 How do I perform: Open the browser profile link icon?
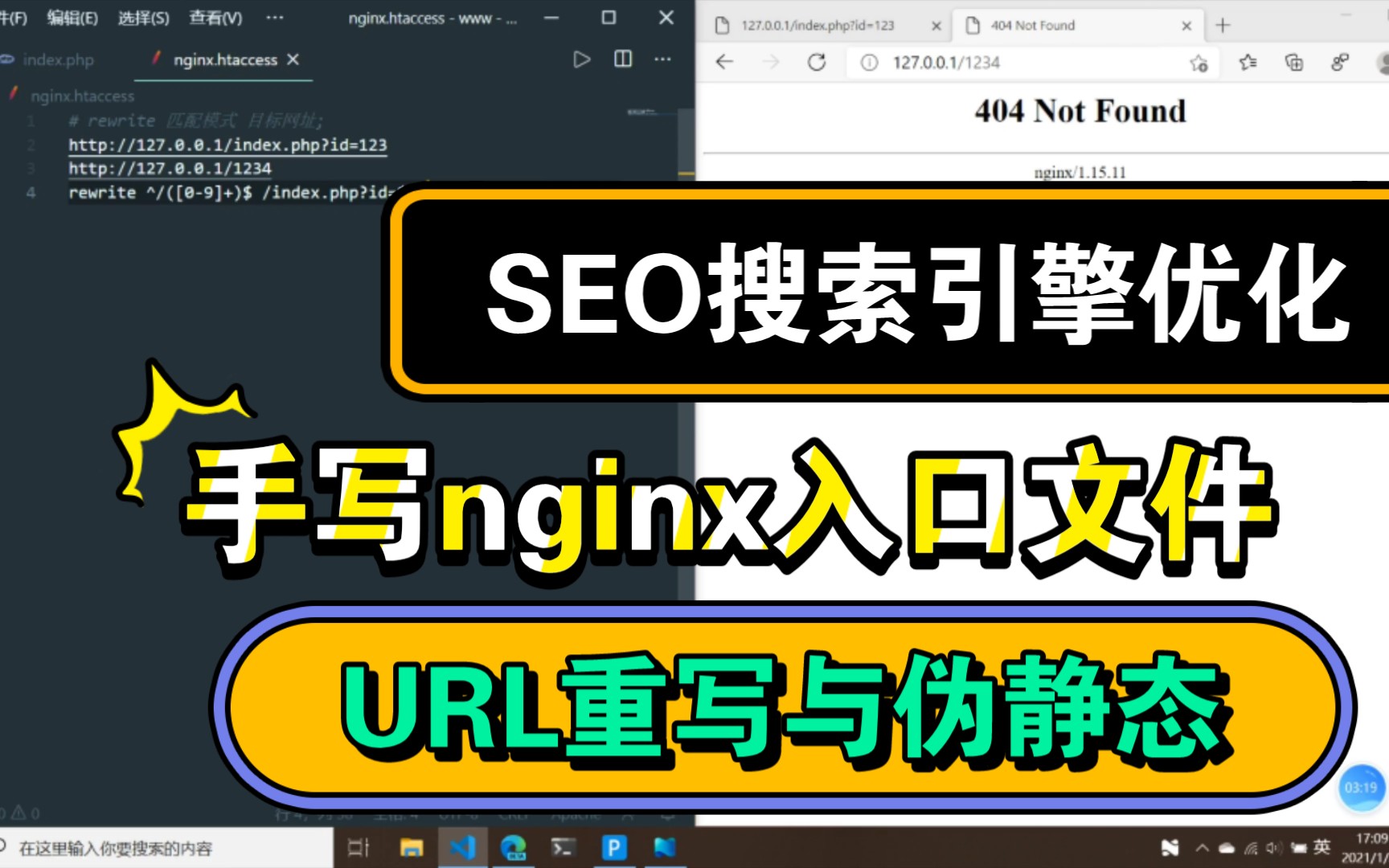click(x=1339, y=62)
